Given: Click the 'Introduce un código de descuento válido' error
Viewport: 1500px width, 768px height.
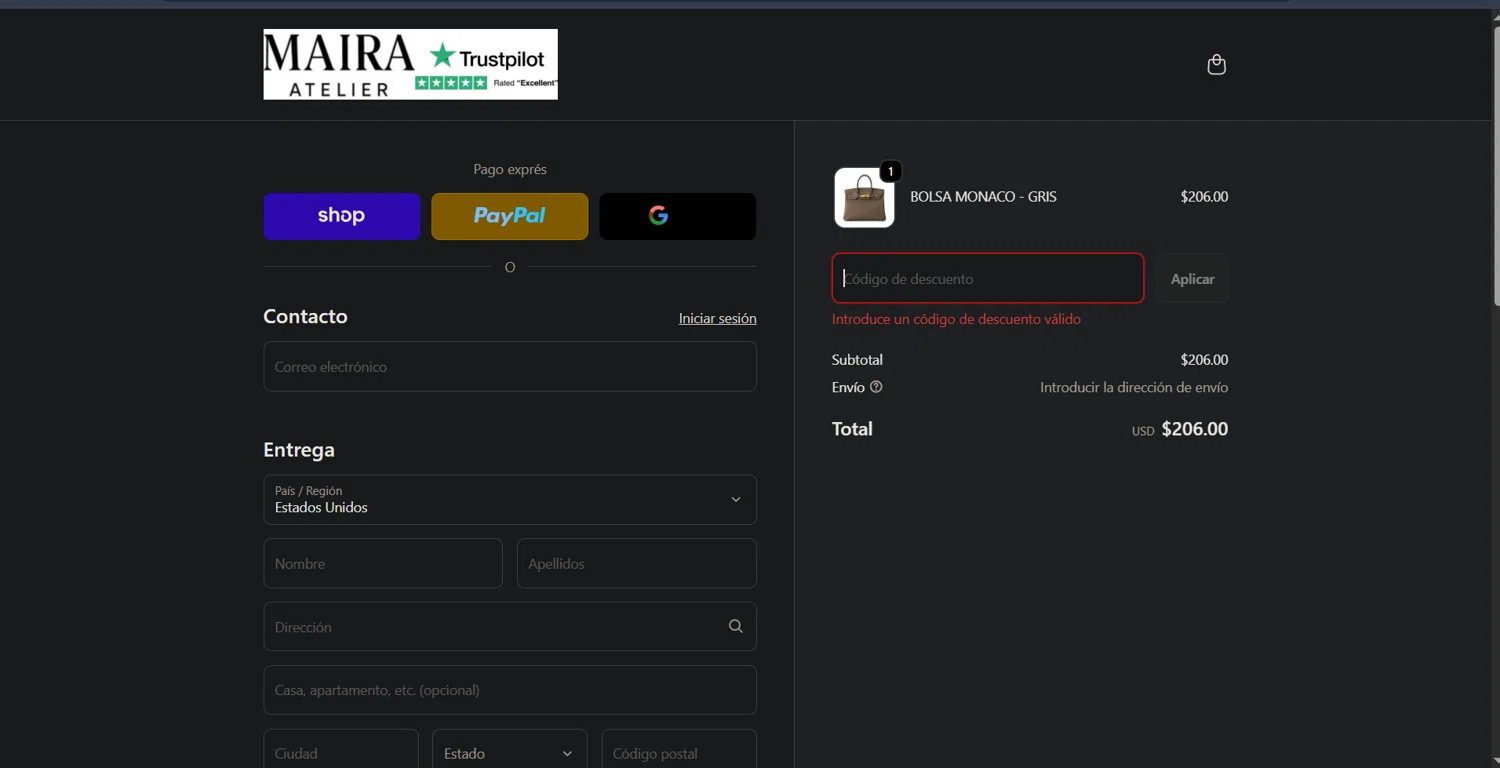Looking at the screenshot, I should (956, 319).
